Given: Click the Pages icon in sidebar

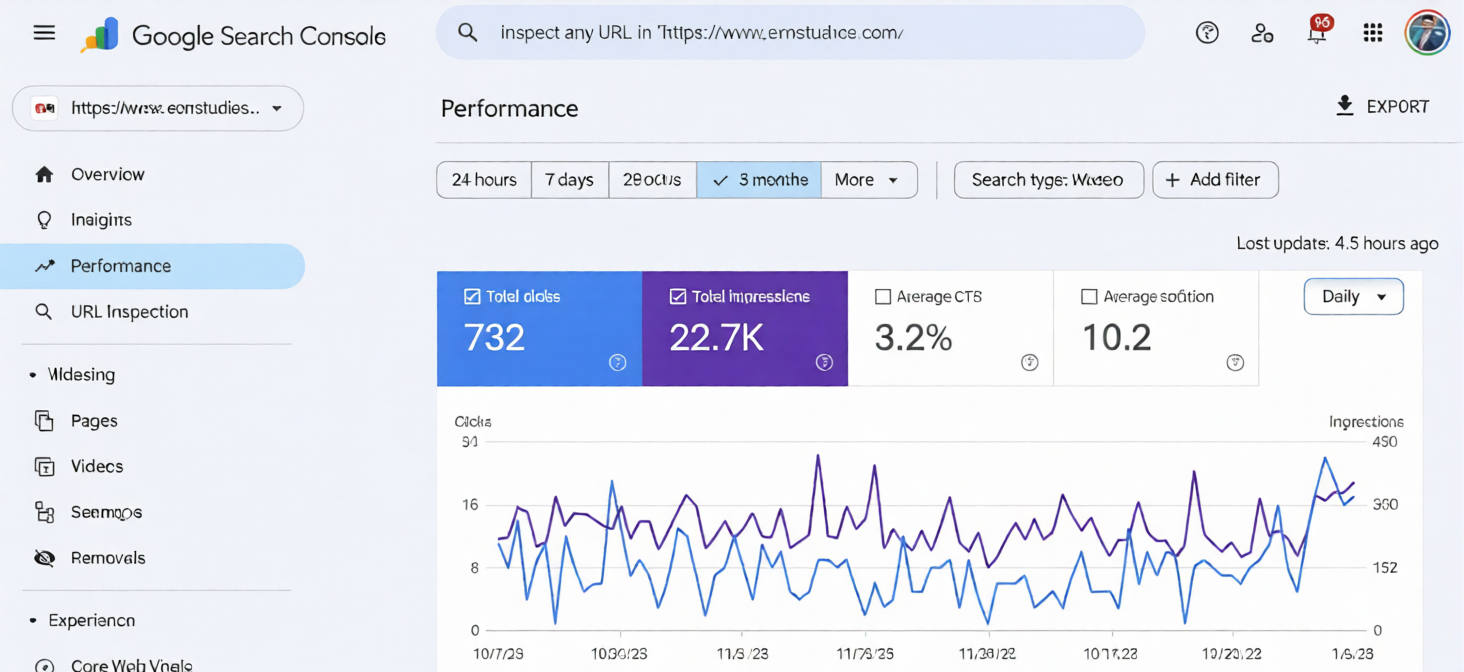Looking at the screenshot, I should (44, 421).
